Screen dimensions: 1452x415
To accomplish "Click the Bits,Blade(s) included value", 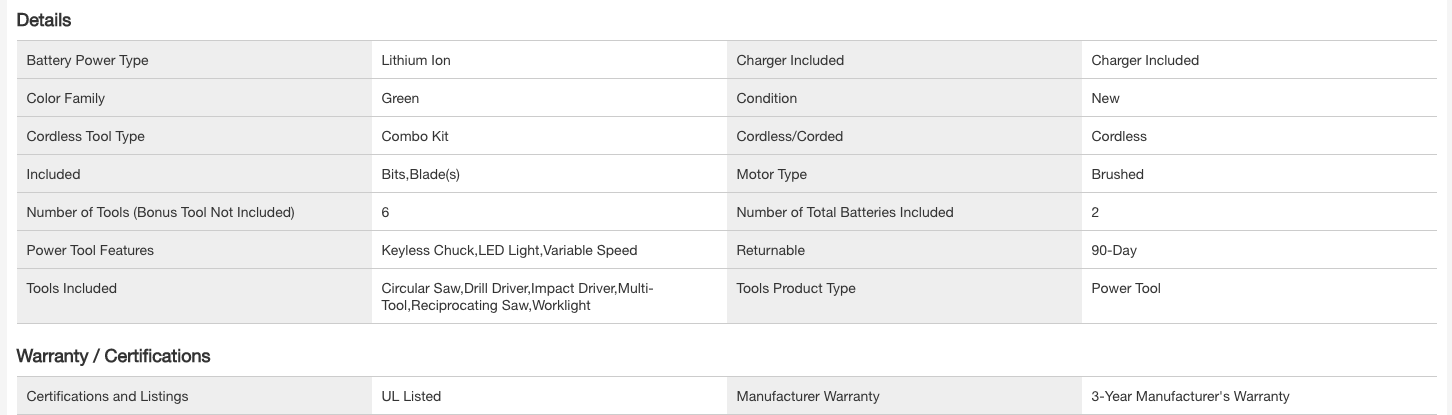I will pyautogui.click(x=420, y=174).
